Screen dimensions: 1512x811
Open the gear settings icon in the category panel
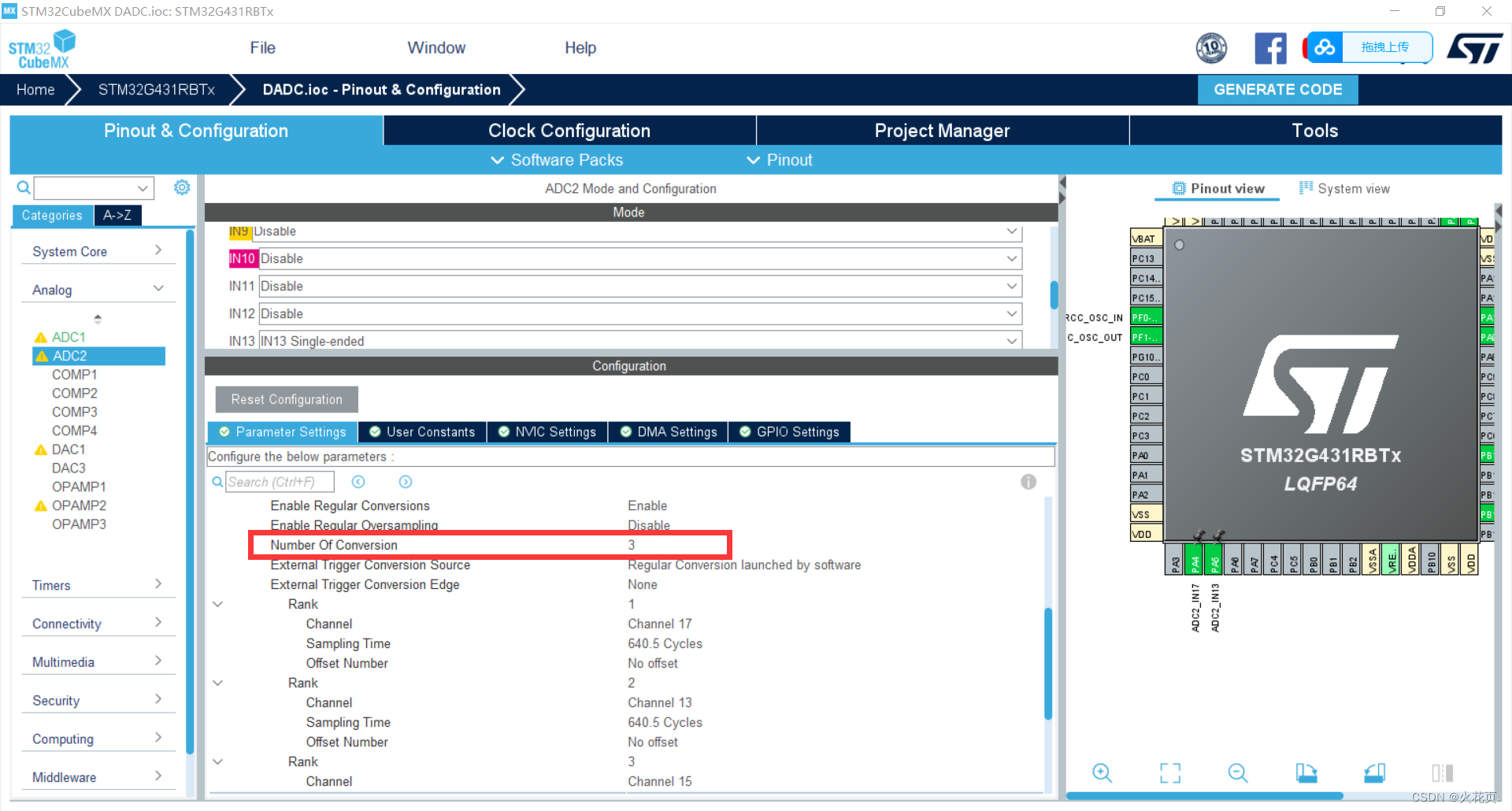click(x=182, y=187)
